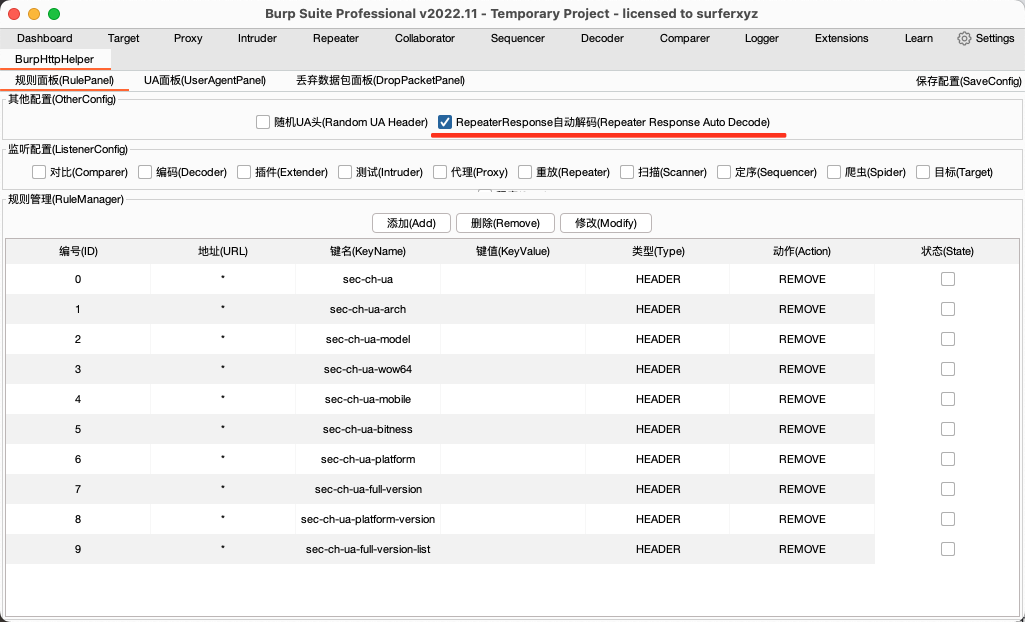1025x622 pixels.
Task: Enable the Extender listener checkbox
Action: (244, 172)
